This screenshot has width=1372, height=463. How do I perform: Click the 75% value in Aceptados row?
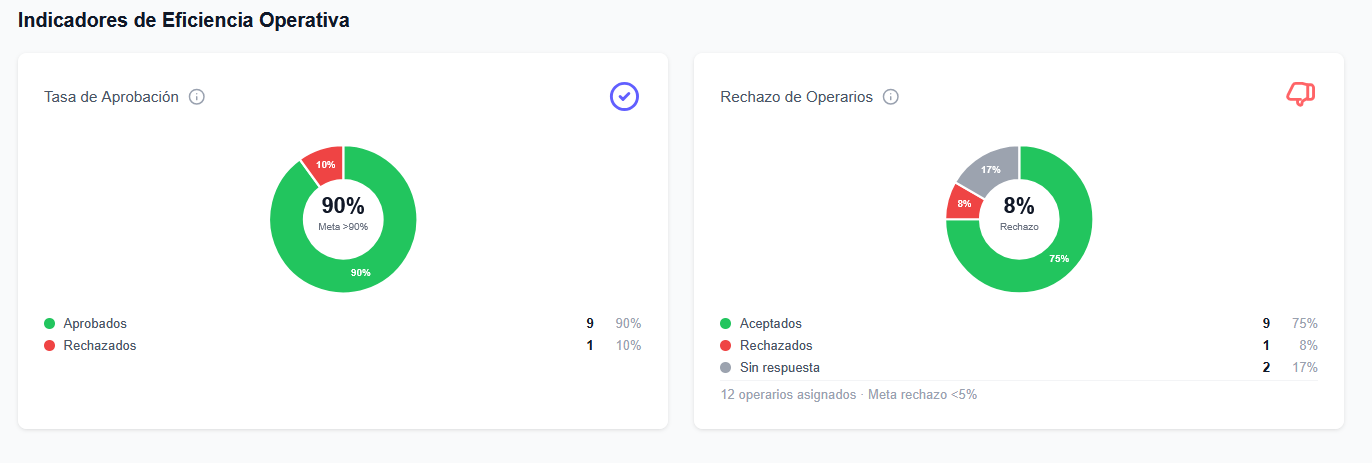[x=1304, y=324]
